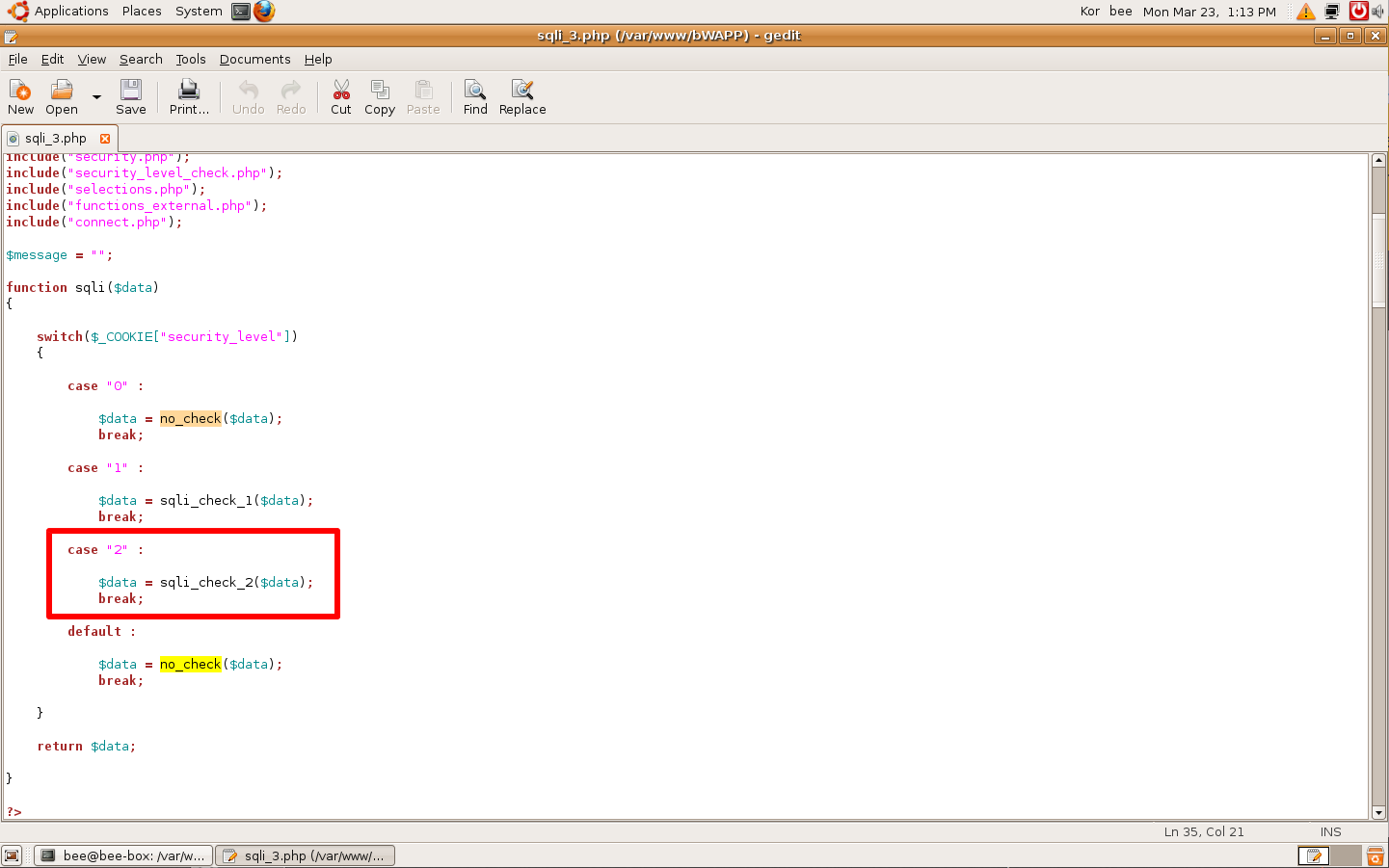Click include "functions_external.php" line
Image resolution: width=1389 pixels, height=868 pixels.
click(x=137, y=205)
